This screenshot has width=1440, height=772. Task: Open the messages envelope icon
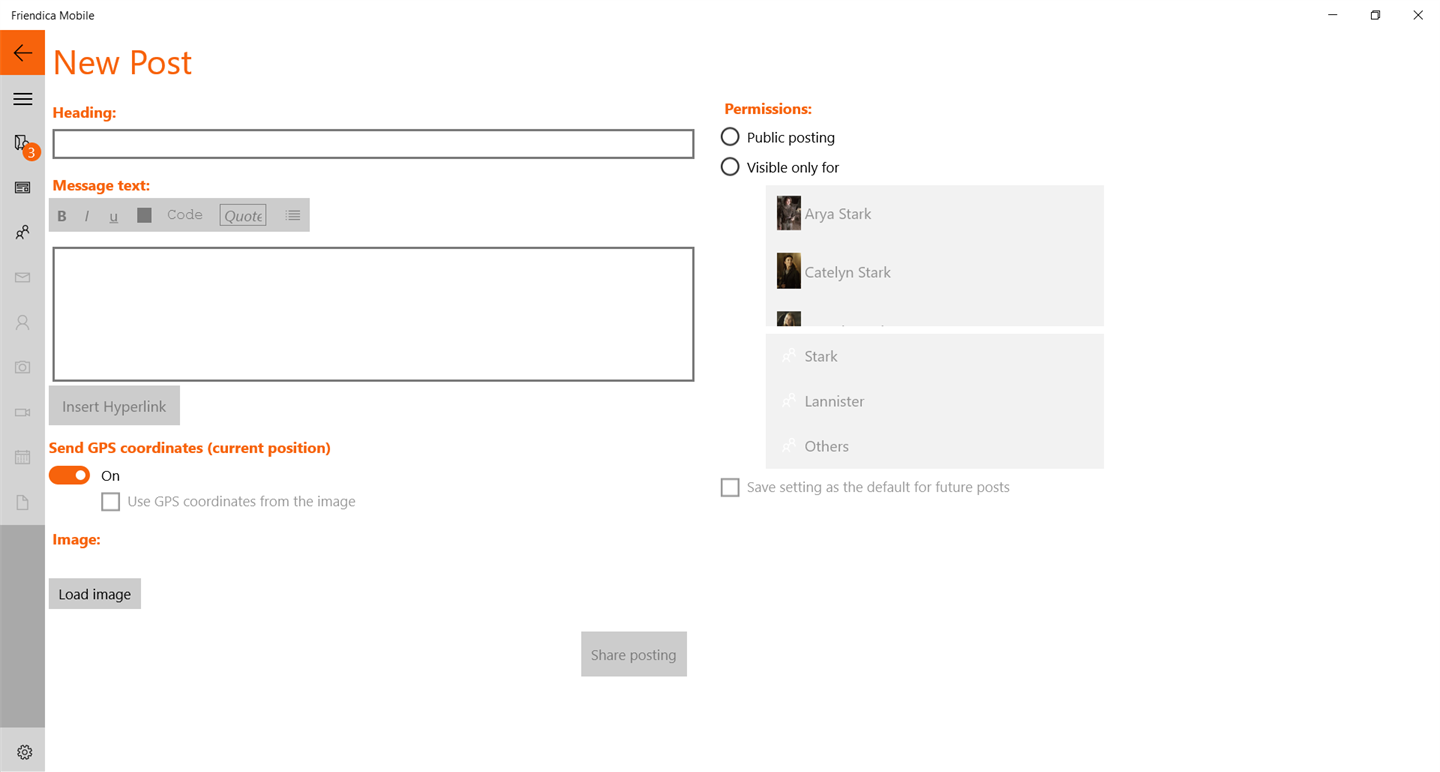tap(22, 277)
